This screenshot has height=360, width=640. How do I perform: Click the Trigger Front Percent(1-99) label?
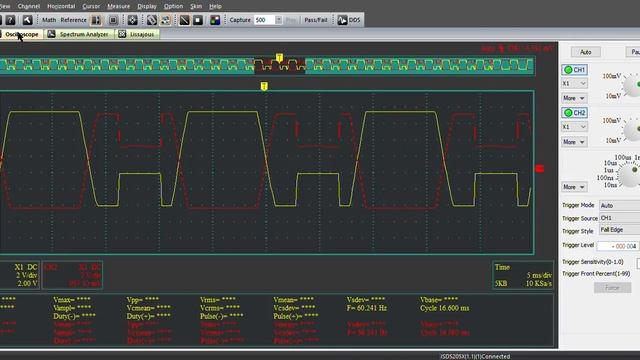point(596,274)
